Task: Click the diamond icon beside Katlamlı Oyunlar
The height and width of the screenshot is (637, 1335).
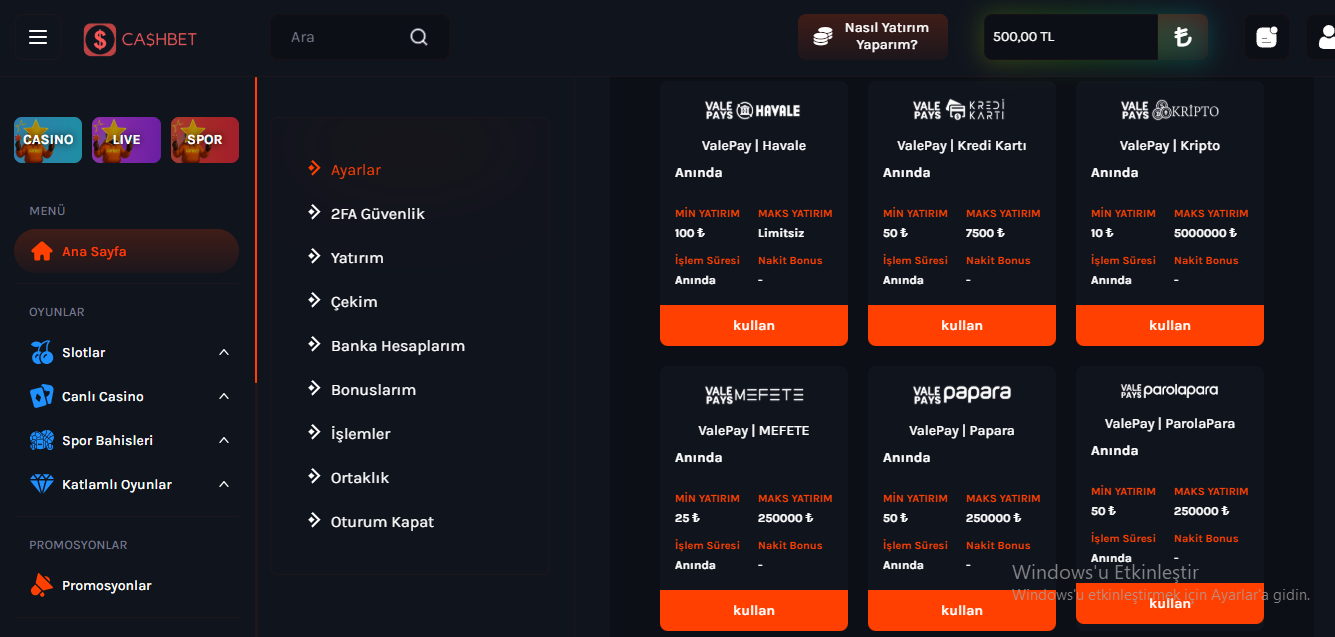Action: [x=42, y=484]
